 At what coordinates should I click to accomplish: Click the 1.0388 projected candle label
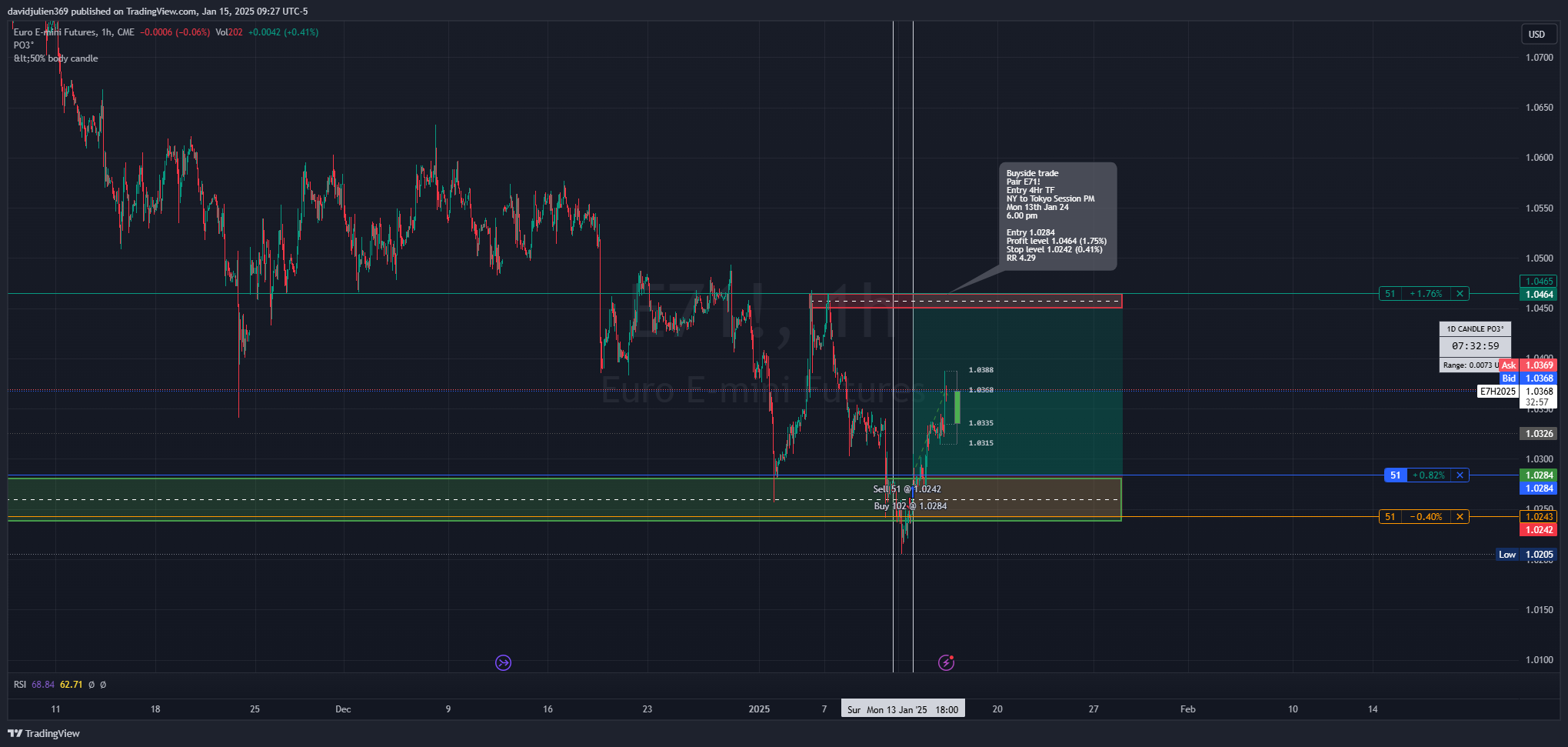click(981, 370)
